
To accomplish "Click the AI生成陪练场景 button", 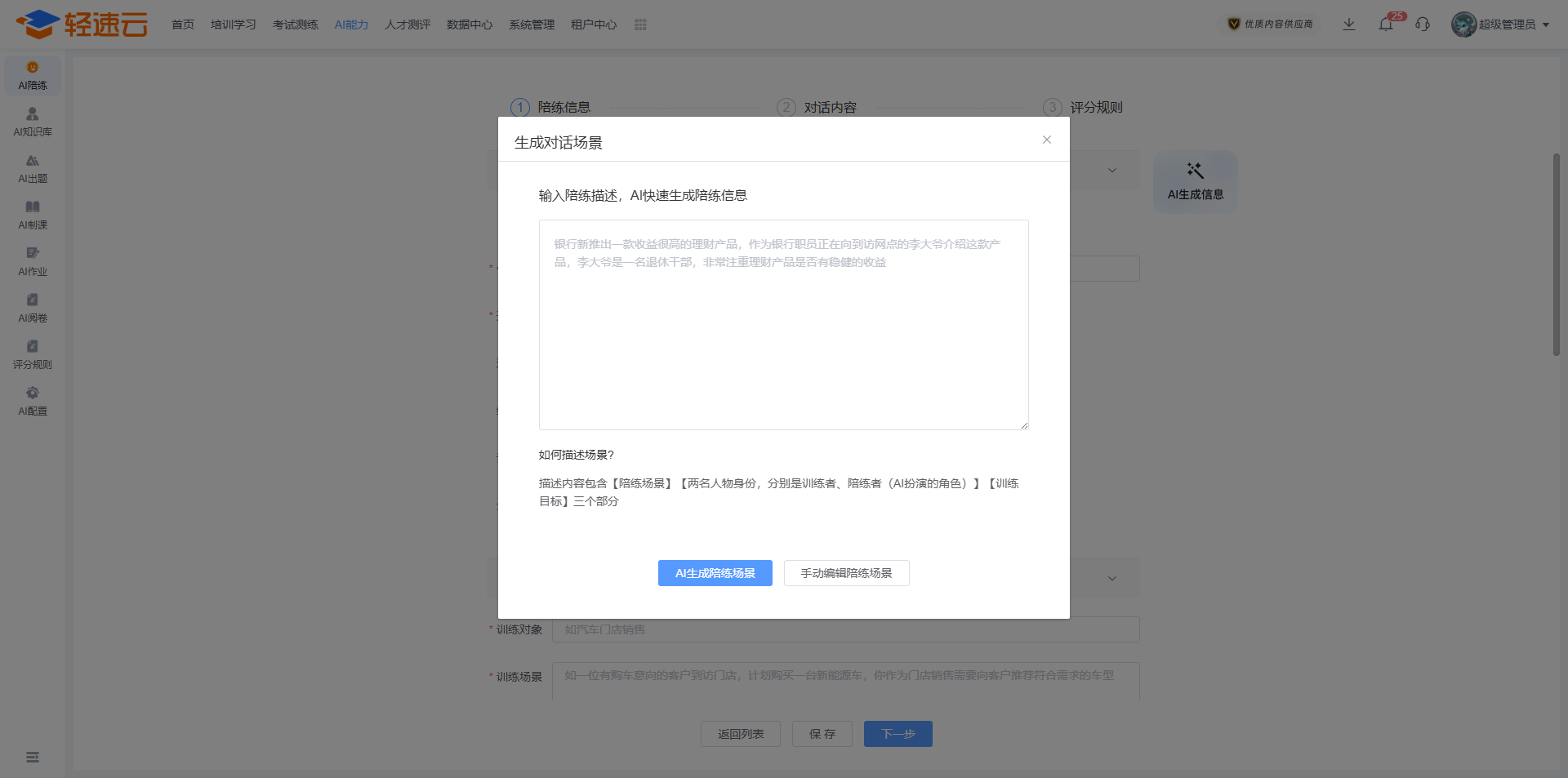I will pos(715,573).
